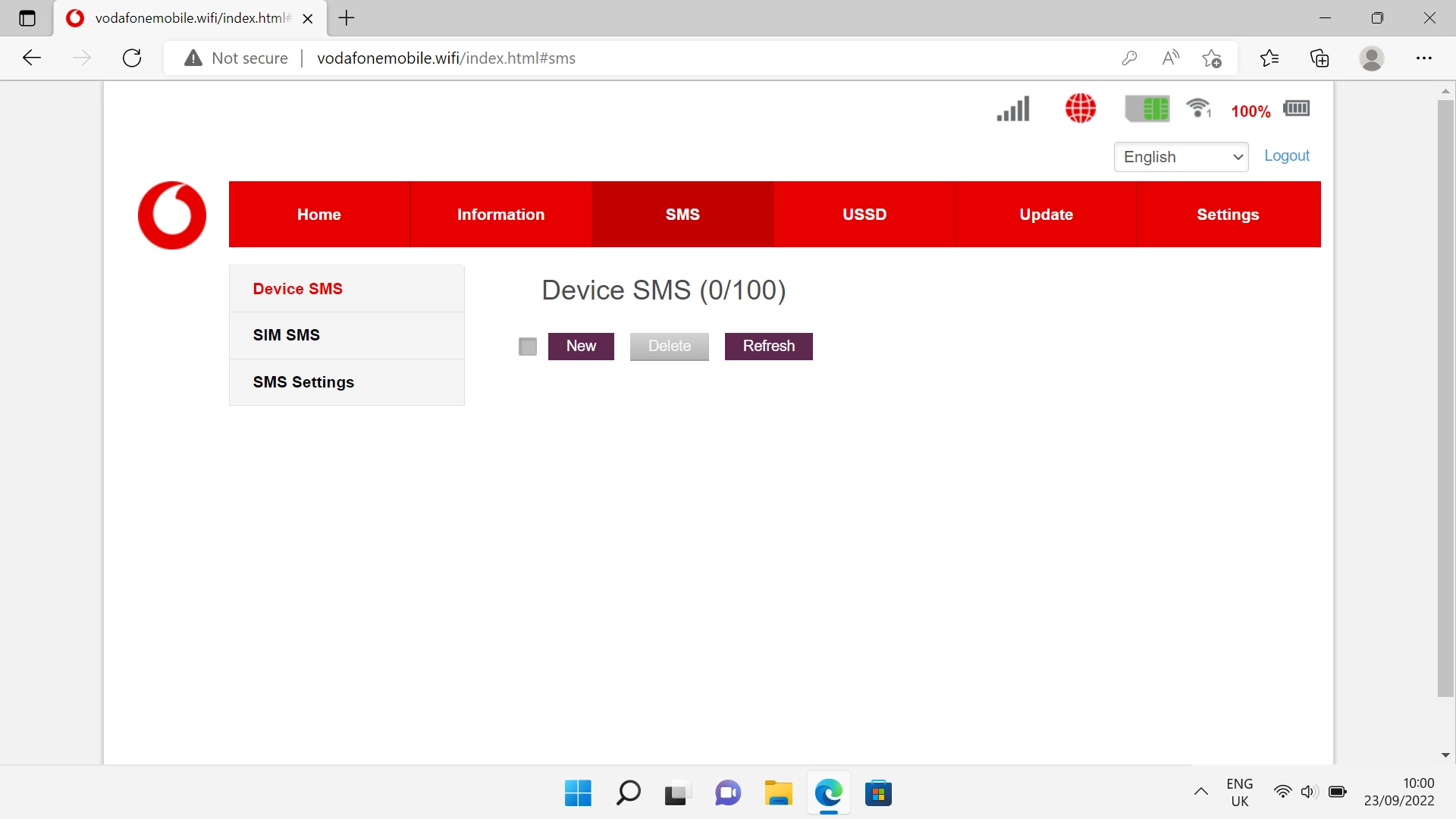Click the Logout link

click(1286, 155)
